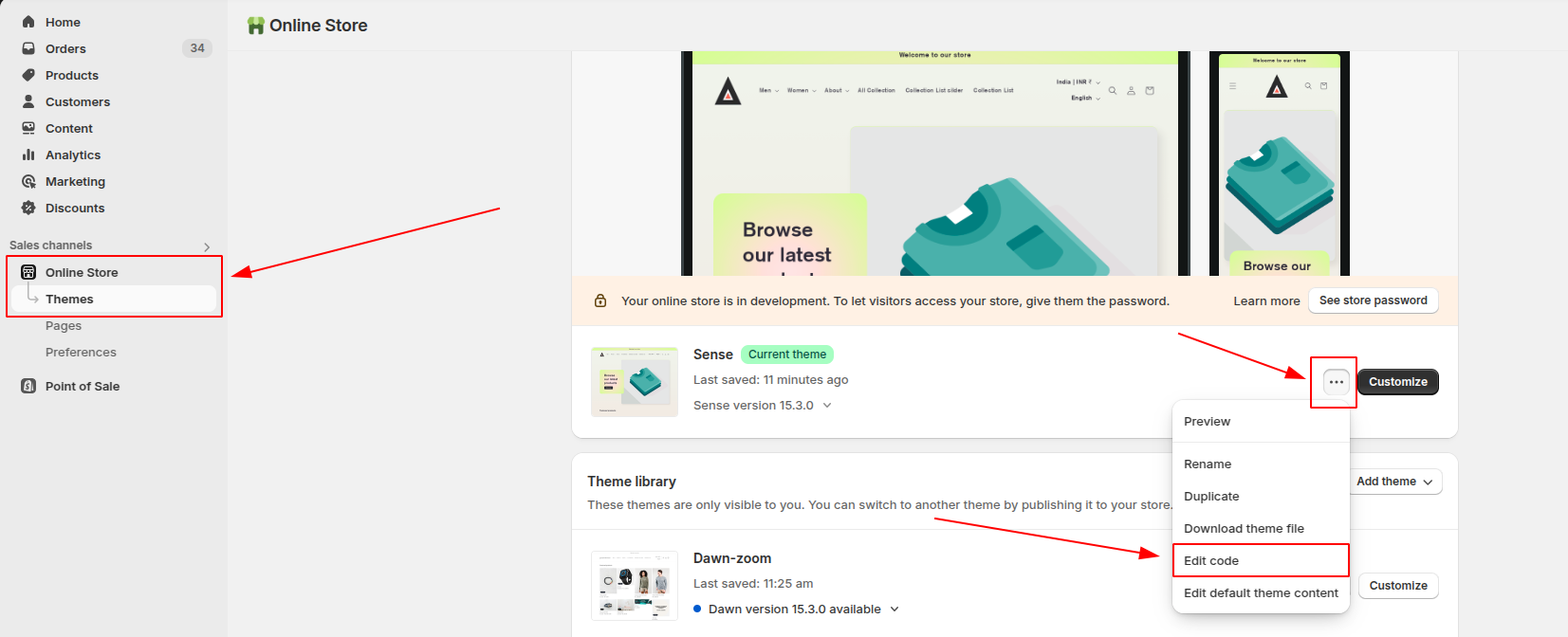Click the Analytics bar chart icon
The height and width of the screenshot is (637, 1568).
coord(28,155)
